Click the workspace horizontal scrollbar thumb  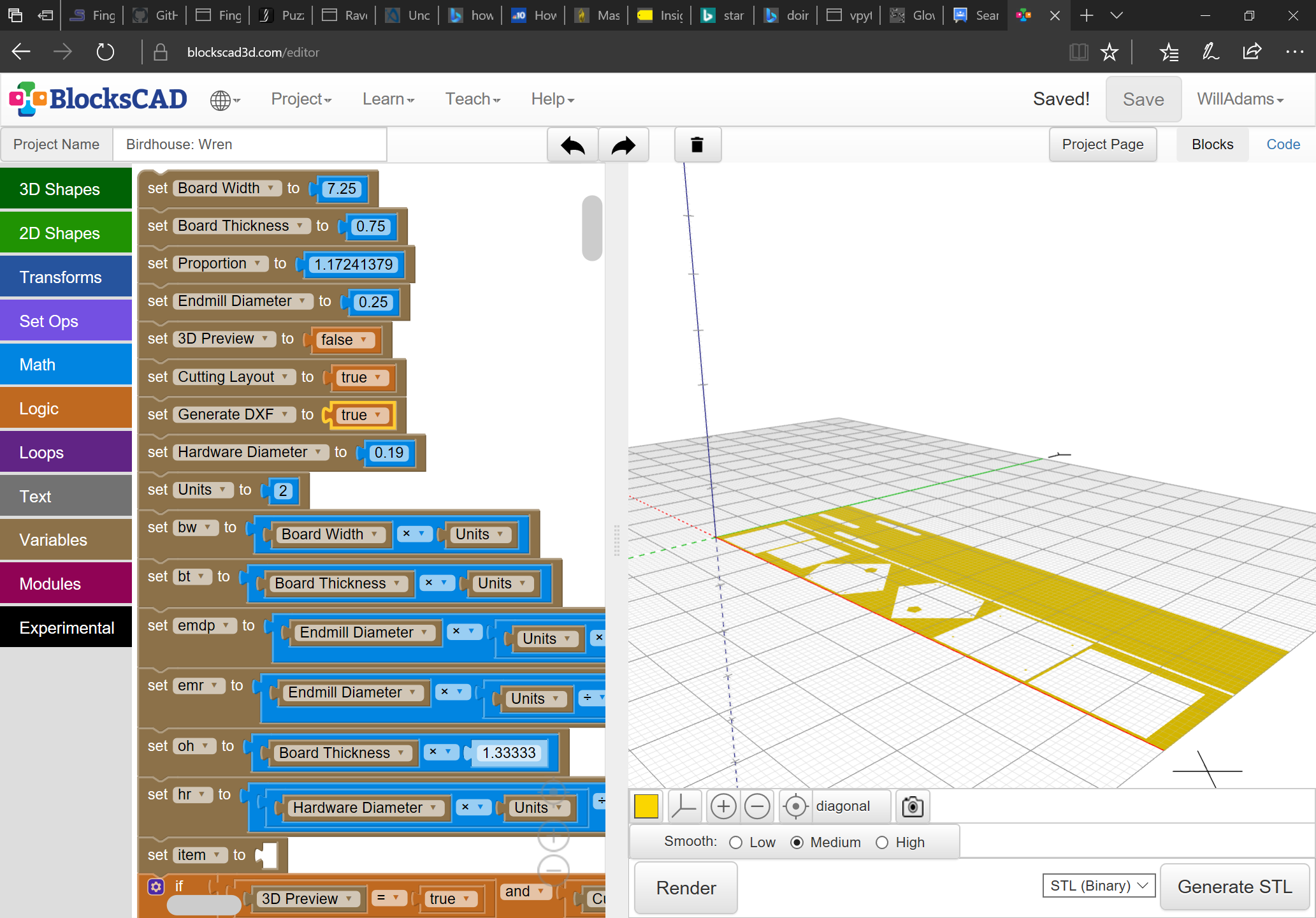tap(204, 904)
